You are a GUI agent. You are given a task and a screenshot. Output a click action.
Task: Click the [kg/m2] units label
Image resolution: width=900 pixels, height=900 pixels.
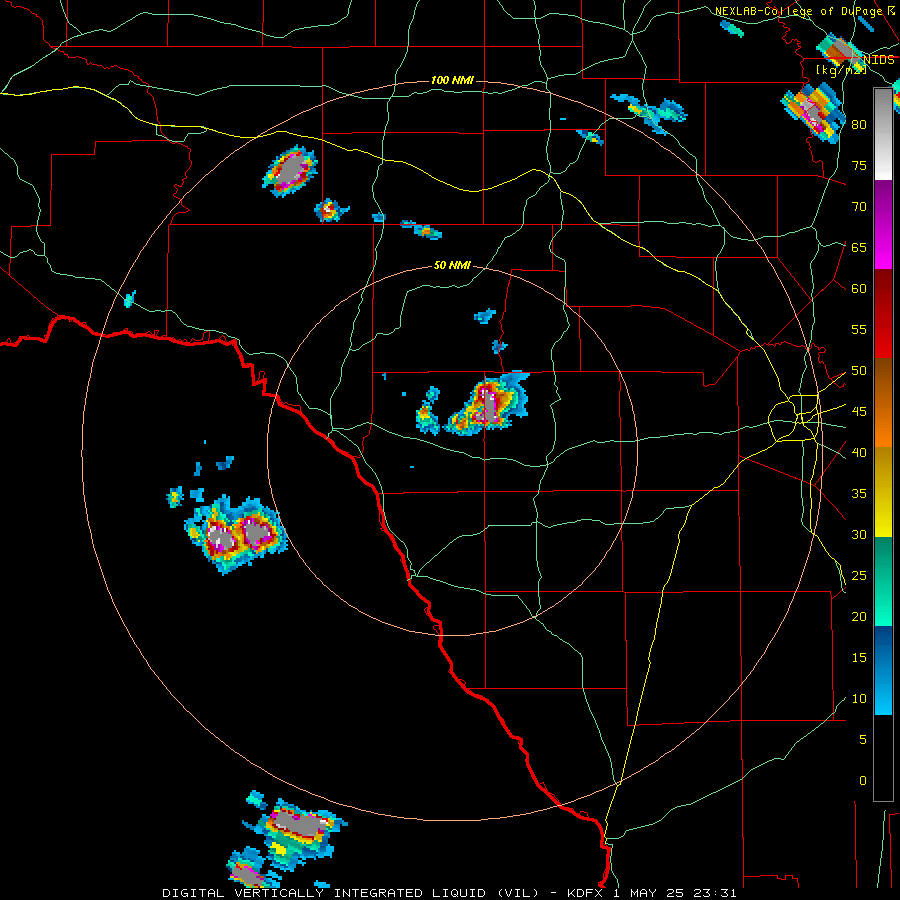click(841, 70)
